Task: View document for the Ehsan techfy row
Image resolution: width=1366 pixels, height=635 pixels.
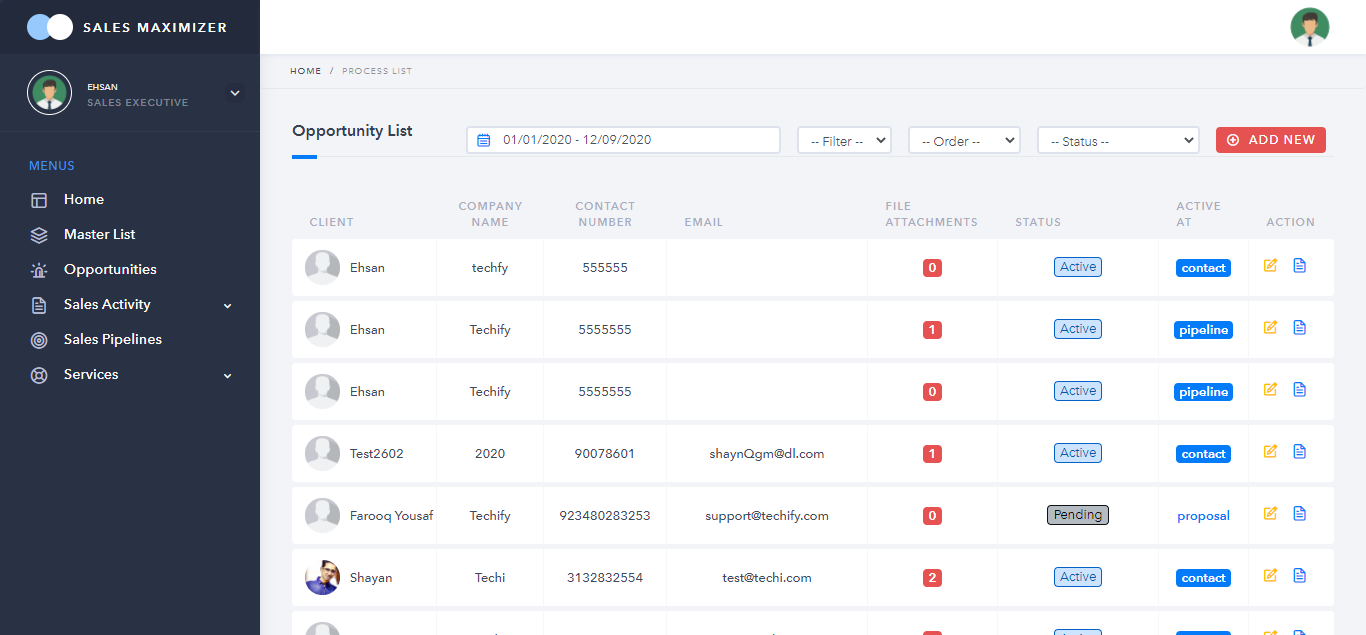Action: point(1299,266)
